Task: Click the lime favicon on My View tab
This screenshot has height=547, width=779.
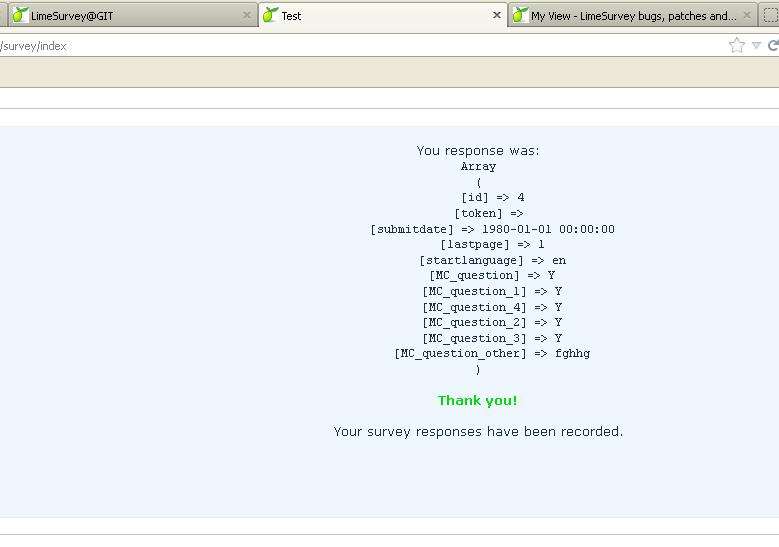Action: coord(520,15)
